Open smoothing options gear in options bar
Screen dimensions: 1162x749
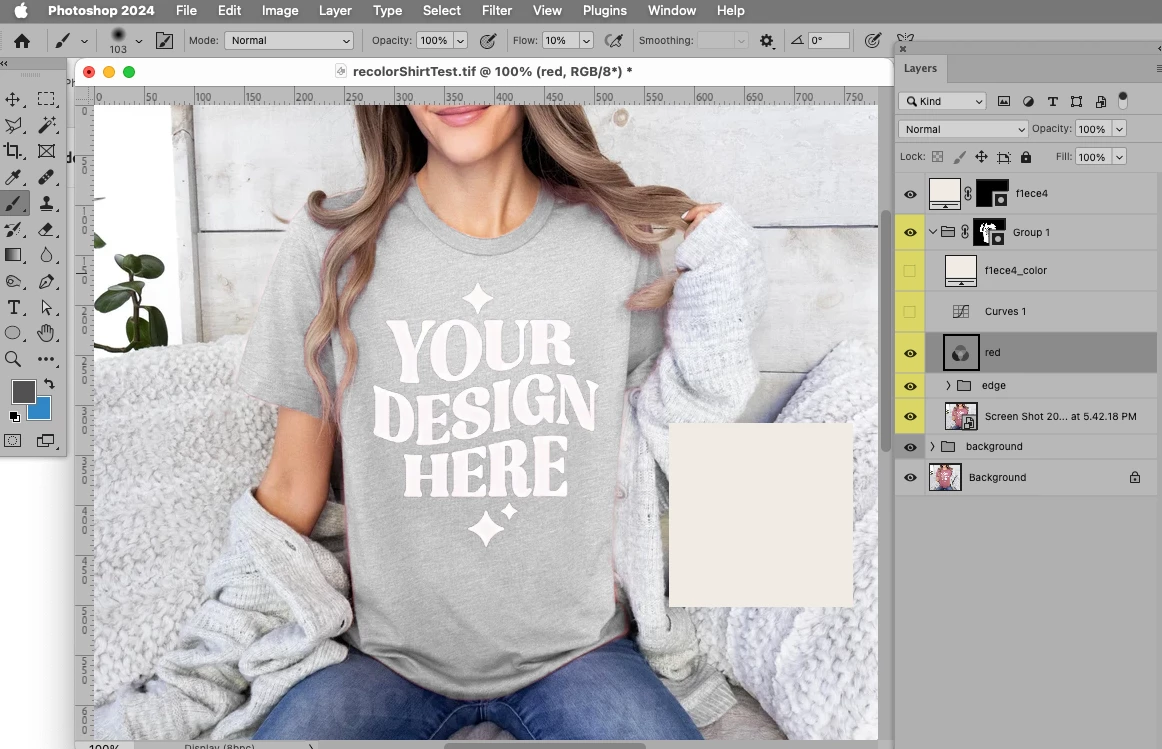pos(767,41)
